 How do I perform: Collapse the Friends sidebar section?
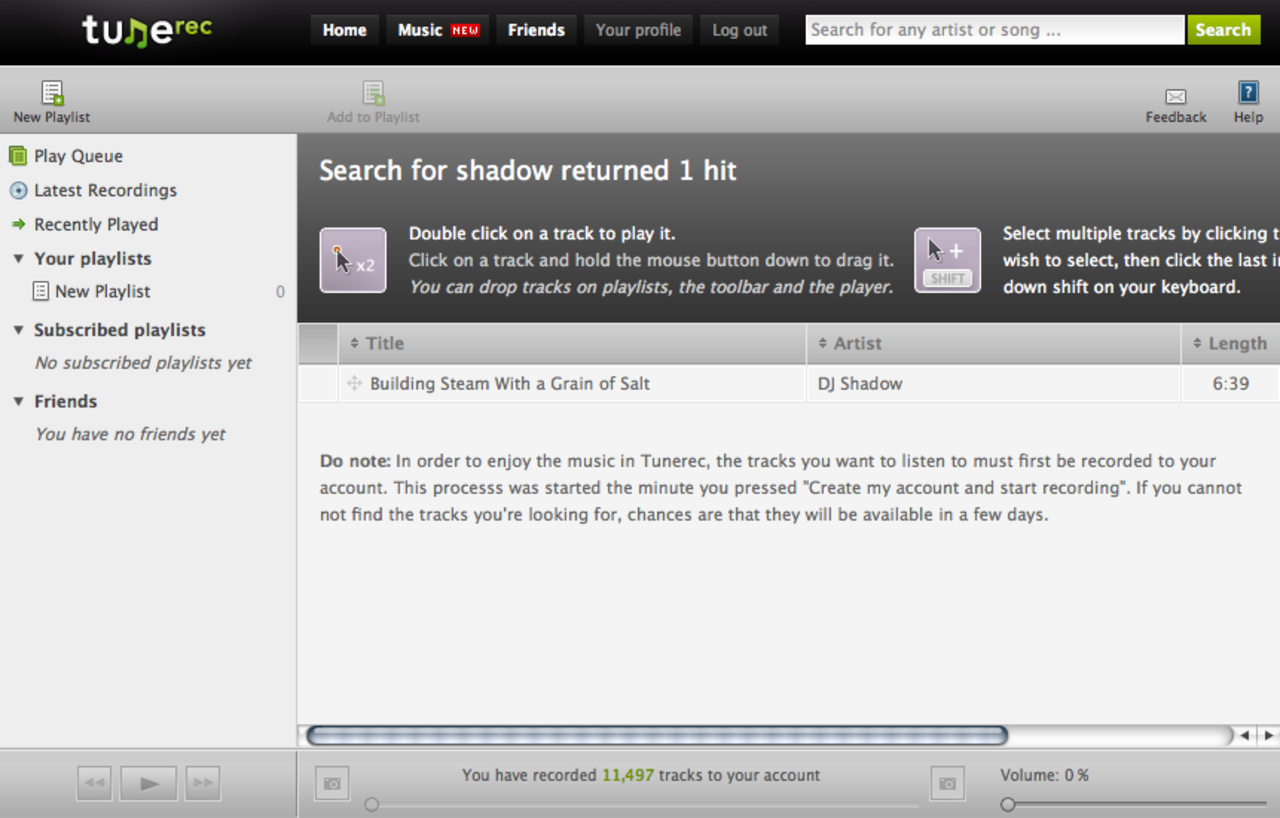[x=18, y=401]
